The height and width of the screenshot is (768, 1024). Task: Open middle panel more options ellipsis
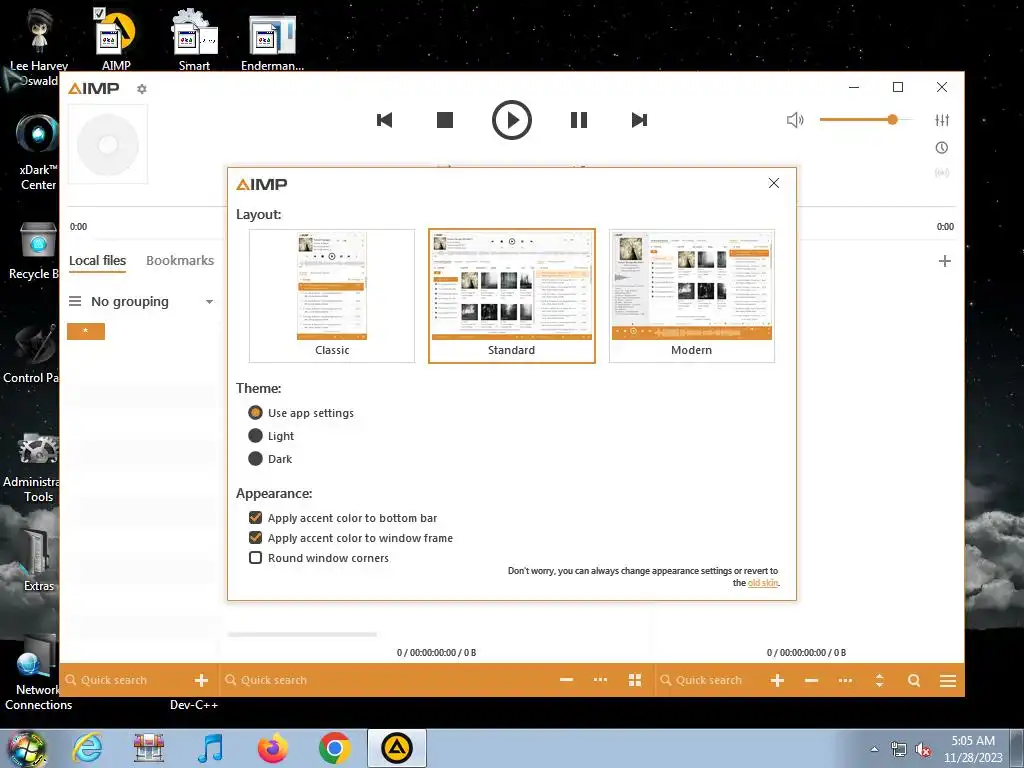pyautogui.click(x=600, y=680)
